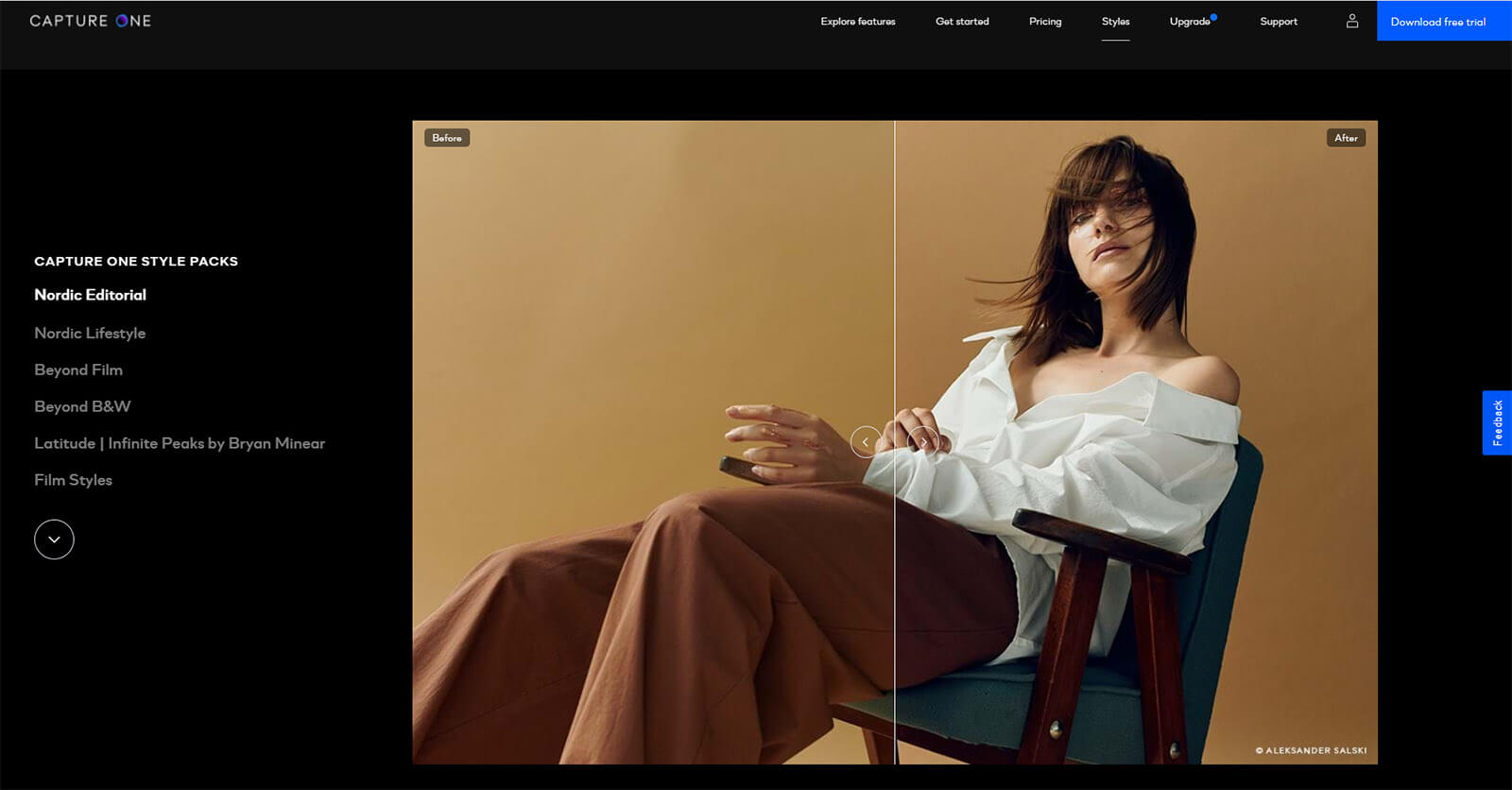This screenshot has width=1512, height=790.
Task: Select the Nordic Editorial style pack
Action: coord(91,295)
